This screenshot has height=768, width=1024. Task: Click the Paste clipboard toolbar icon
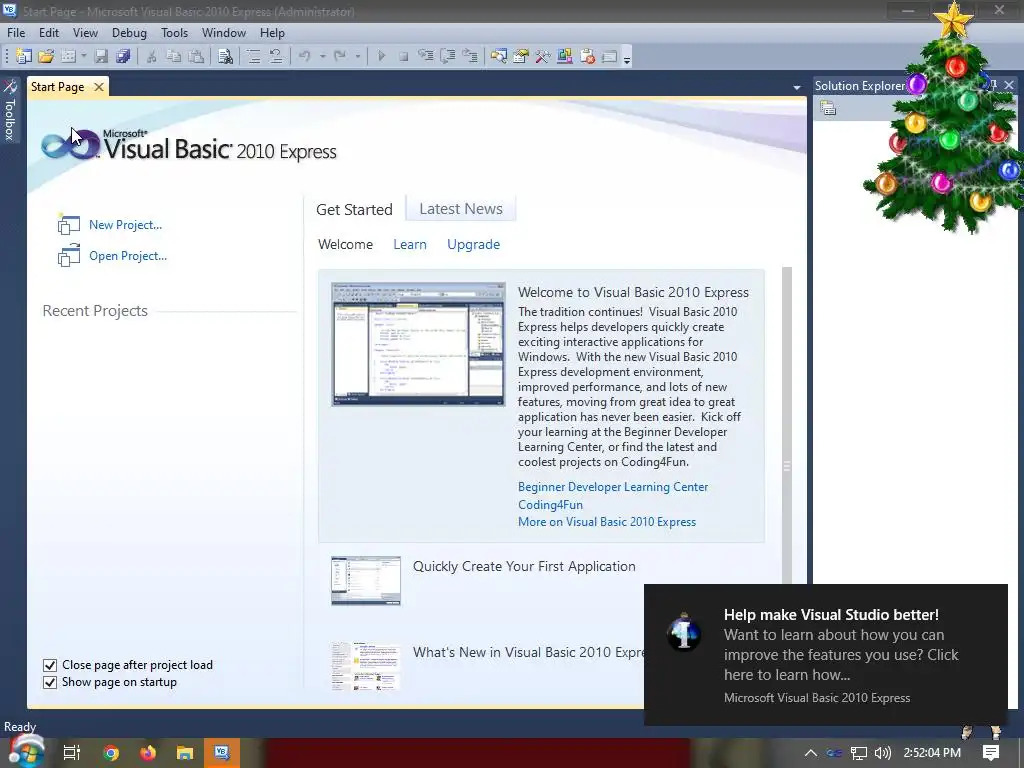click(196, 57)
